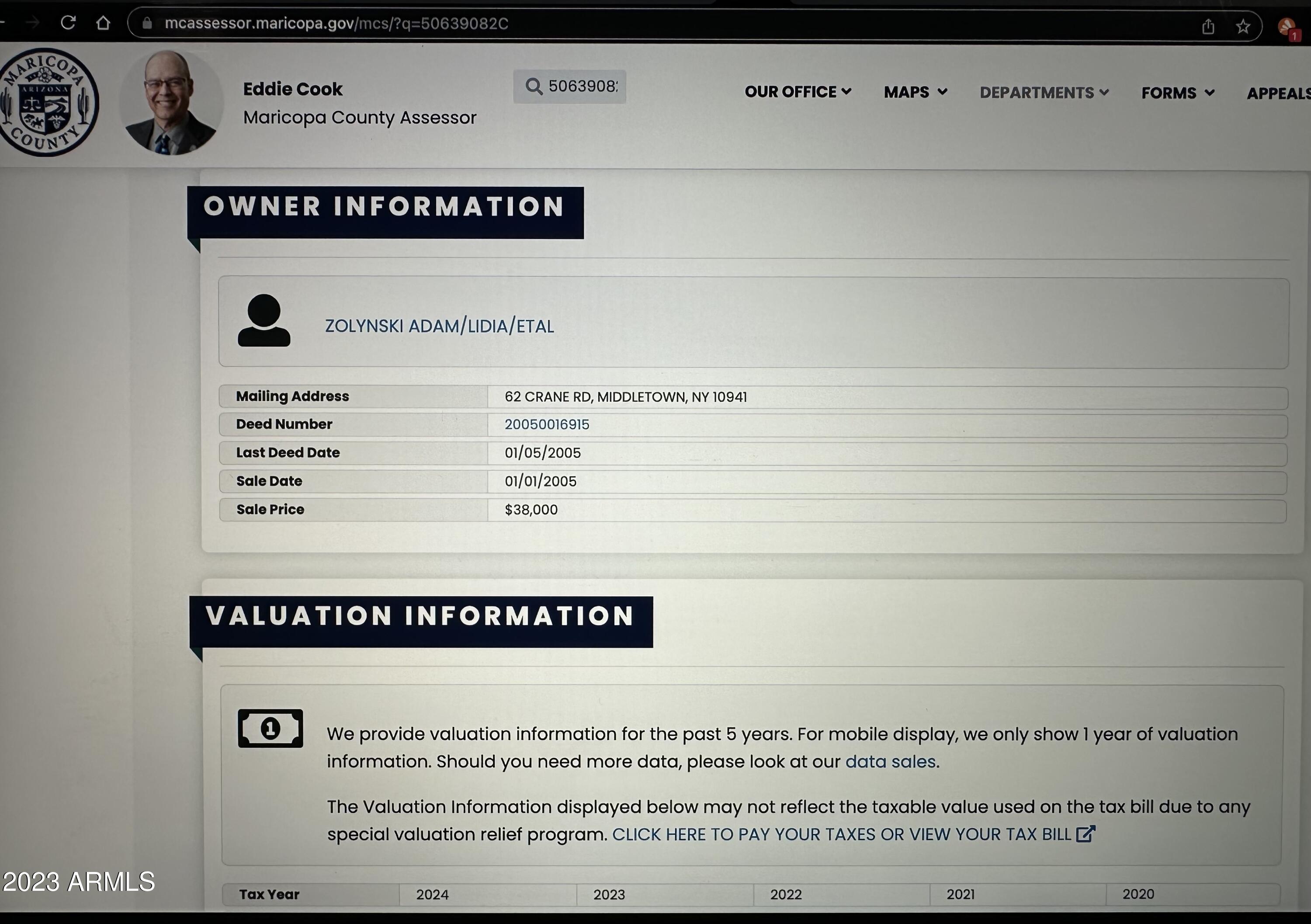Image resolution: width=1311 pixels, height=924 pixels.
Task: Open the FORMS dropdown menu
Action: tap(1177, 93)
